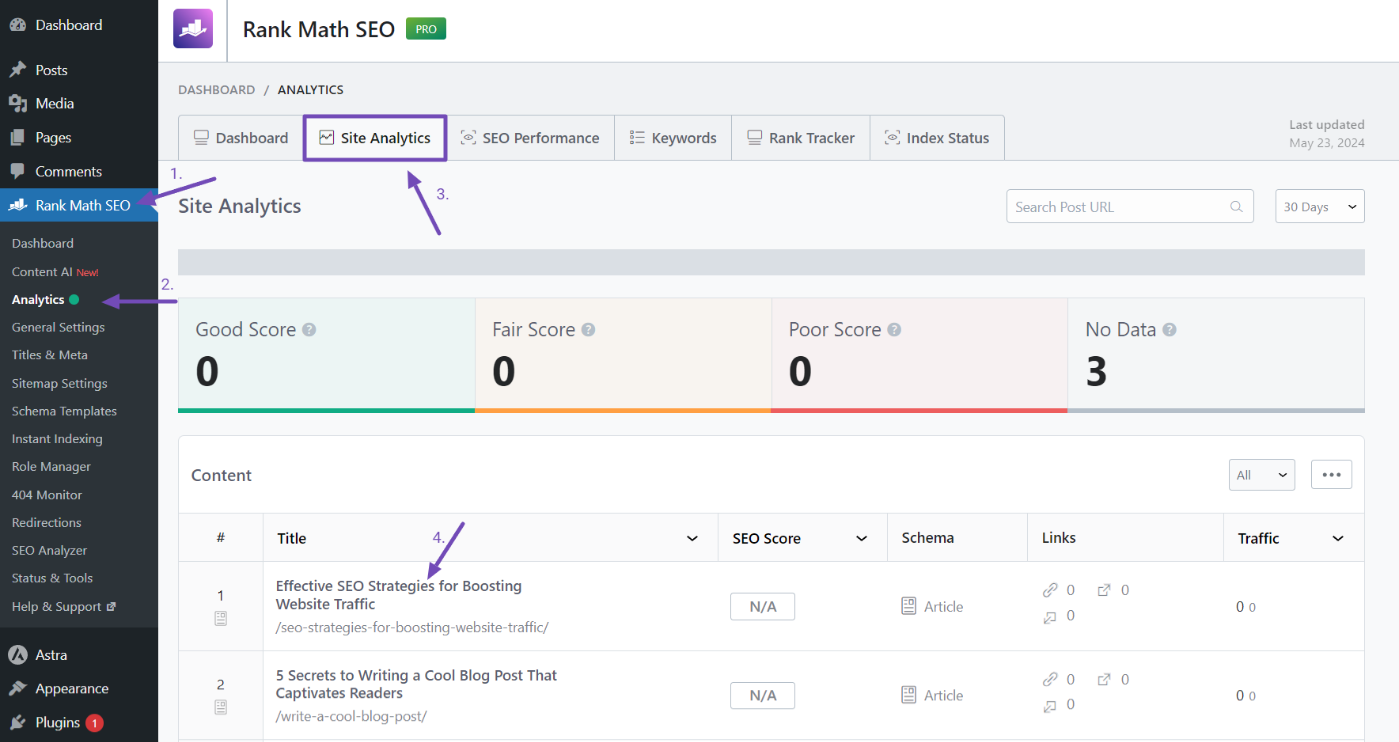Screen dimensions: 1399x742
Task: Open Schema Templates submenu
Action: [64, 411]
